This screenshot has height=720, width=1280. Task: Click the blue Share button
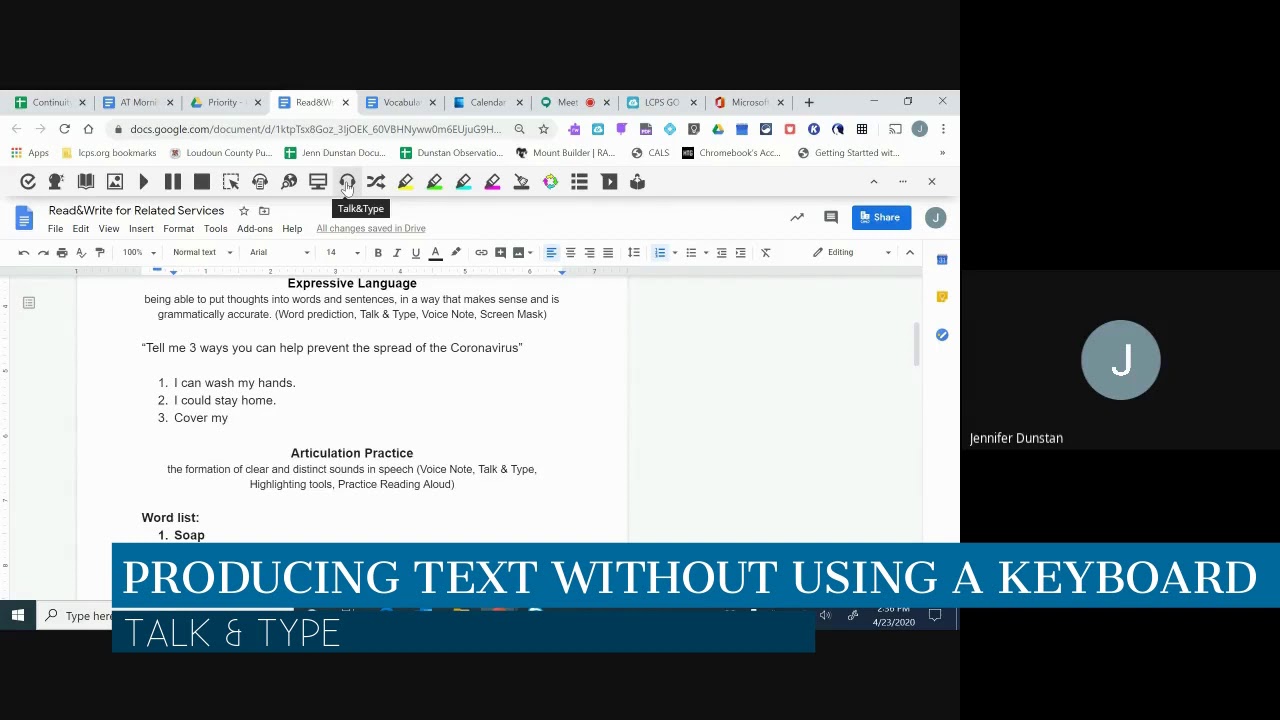point(881,217)
